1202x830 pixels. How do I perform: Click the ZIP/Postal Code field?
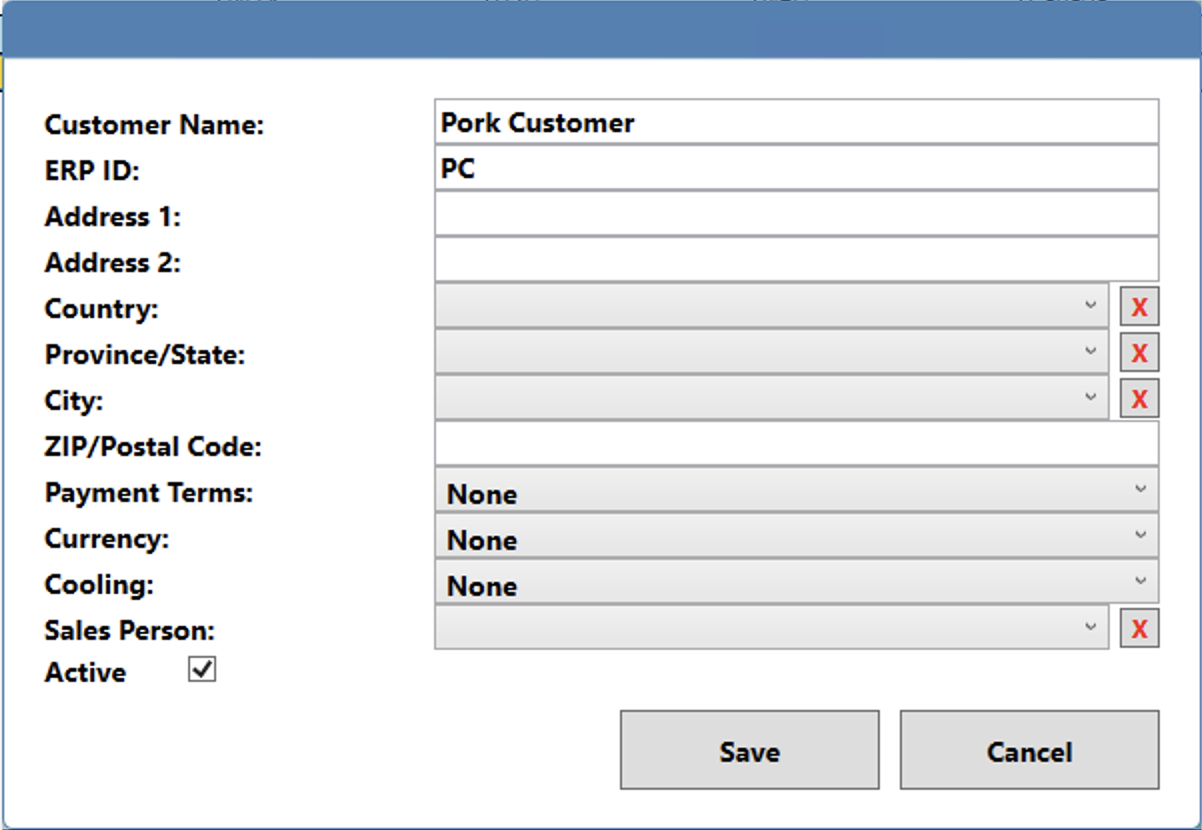pyautogui.click(x=796, y=444)
